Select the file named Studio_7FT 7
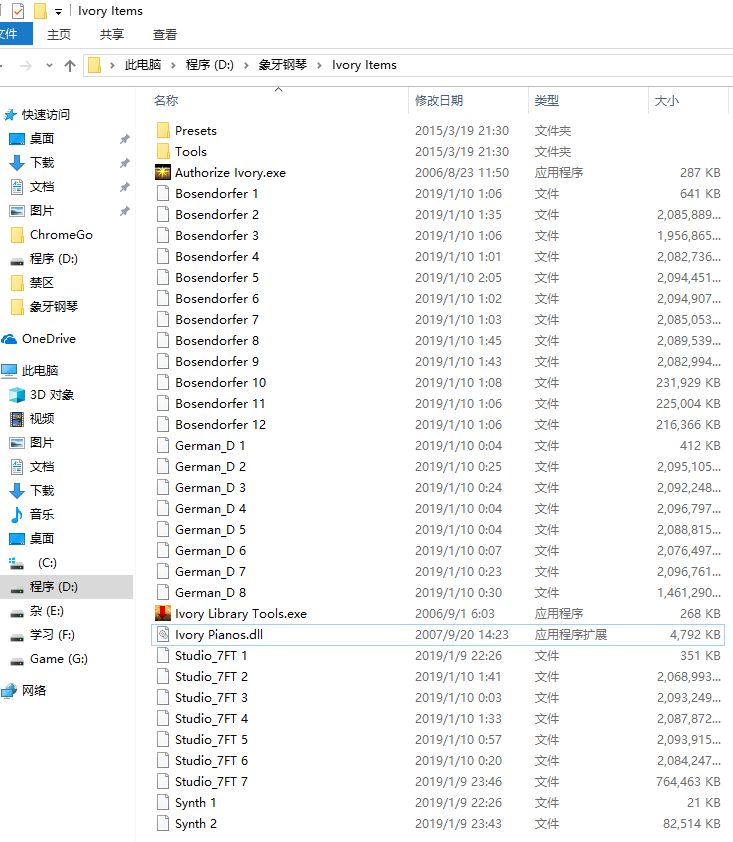 point(211,781)
